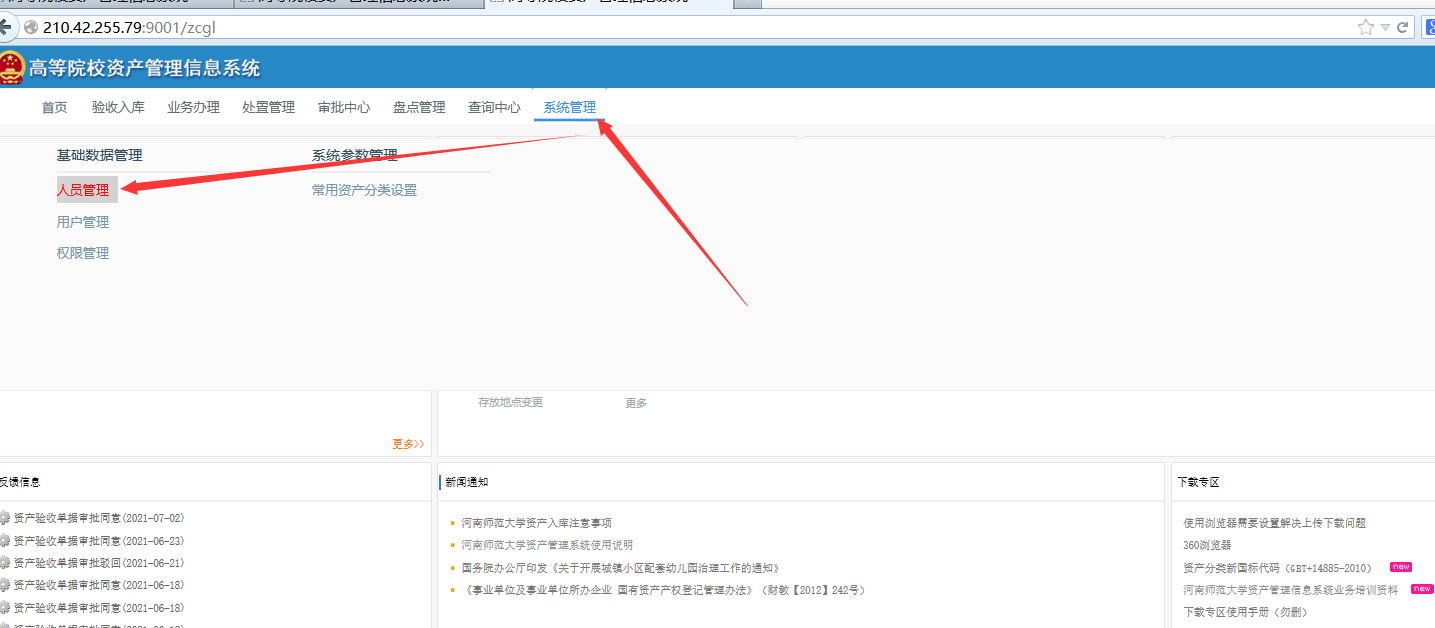Click the URL address field
This screenshot has width=1435, height=628.
coord(600,27)
